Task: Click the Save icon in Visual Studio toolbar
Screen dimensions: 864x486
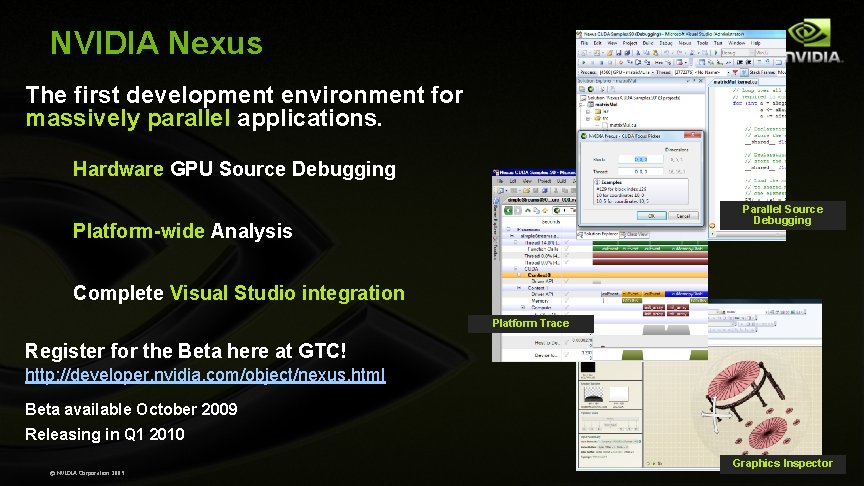Action: pos(619,53)
